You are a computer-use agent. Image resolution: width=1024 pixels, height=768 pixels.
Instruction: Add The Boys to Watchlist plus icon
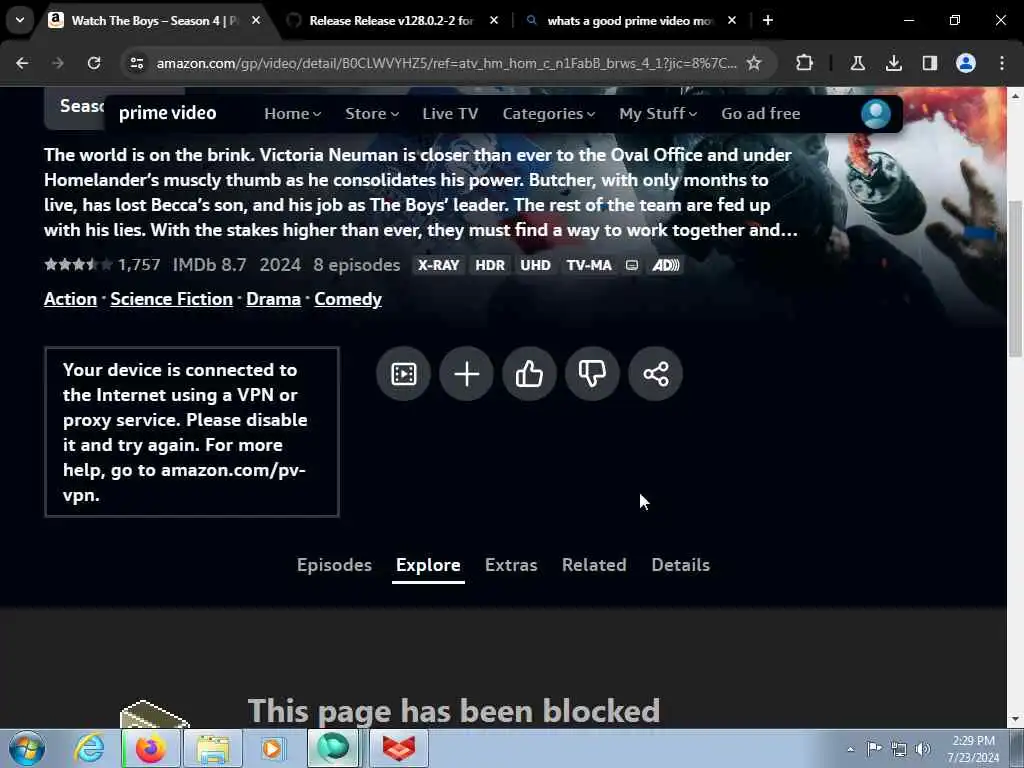coord(466,374)
